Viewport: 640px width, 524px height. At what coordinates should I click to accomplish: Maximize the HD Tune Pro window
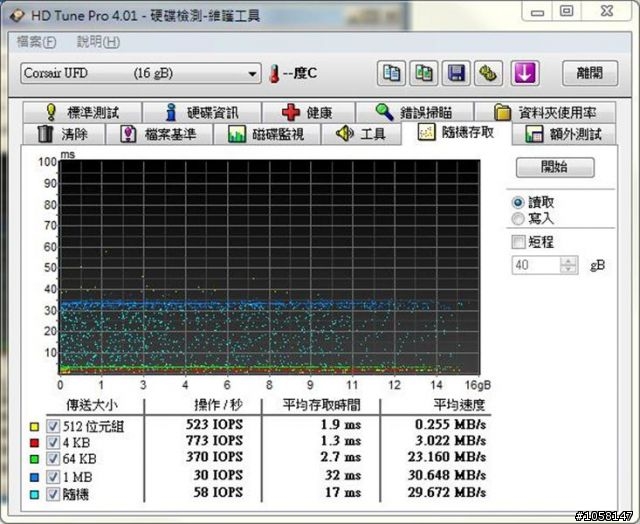[x=567, y=11]
